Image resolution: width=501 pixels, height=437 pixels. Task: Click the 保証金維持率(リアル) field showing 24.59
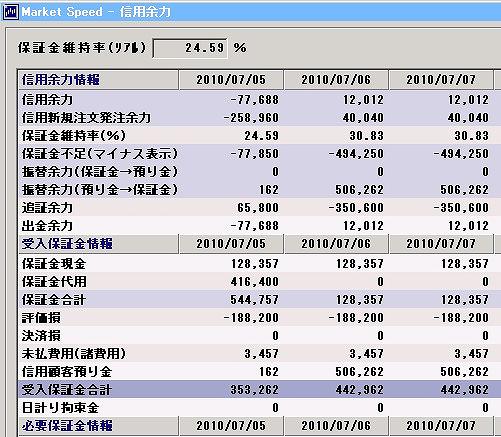(190, 48)
